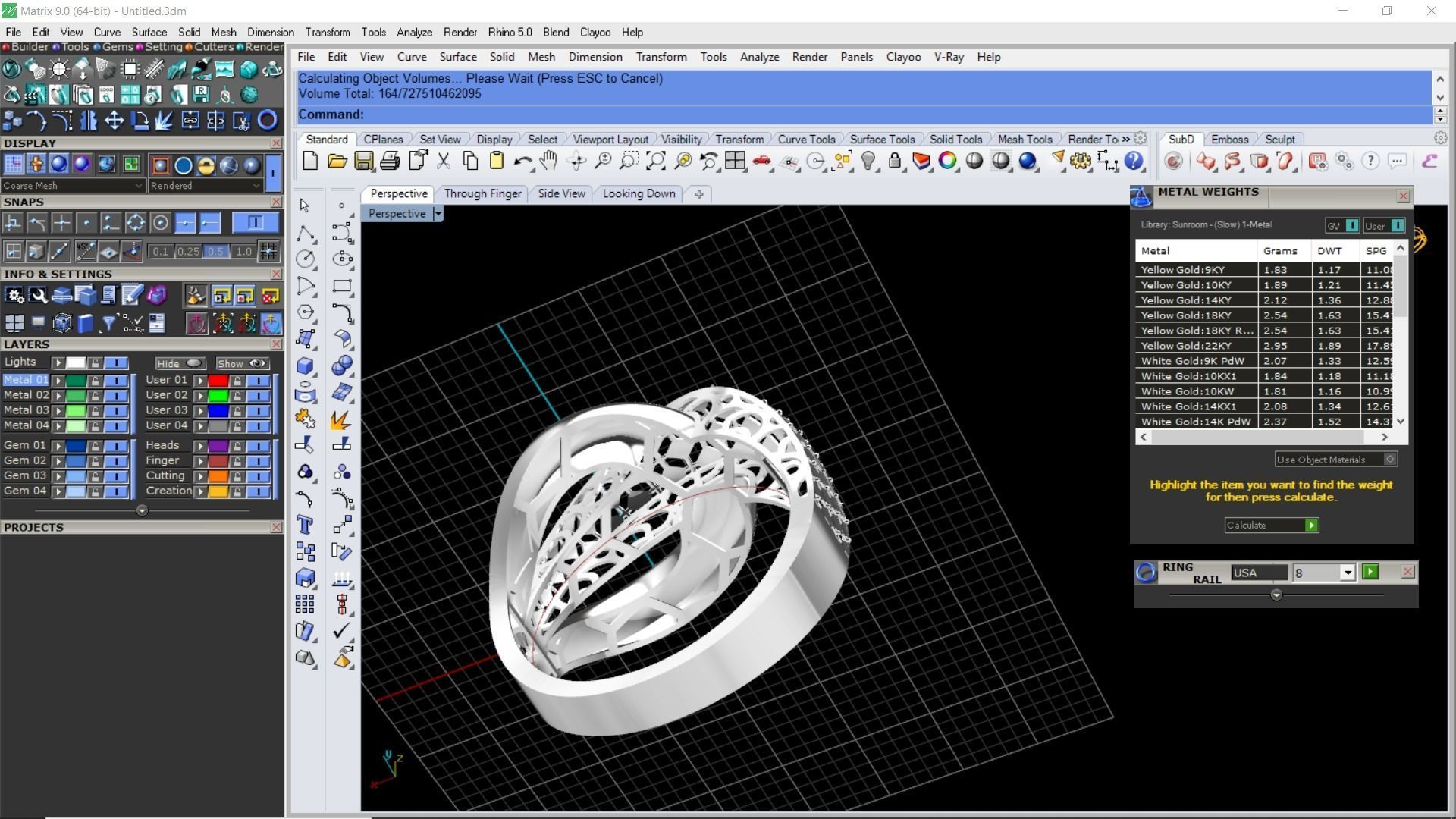Click the blue question mark Help icon

point(1134,161)
